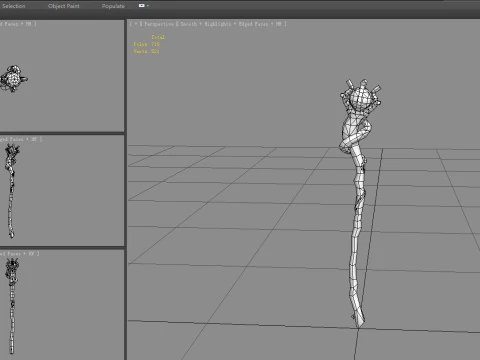480x360 pixels.
Task: Click the yellow Total statistics header
Action: pyautogui.click(x=158, y=37)
